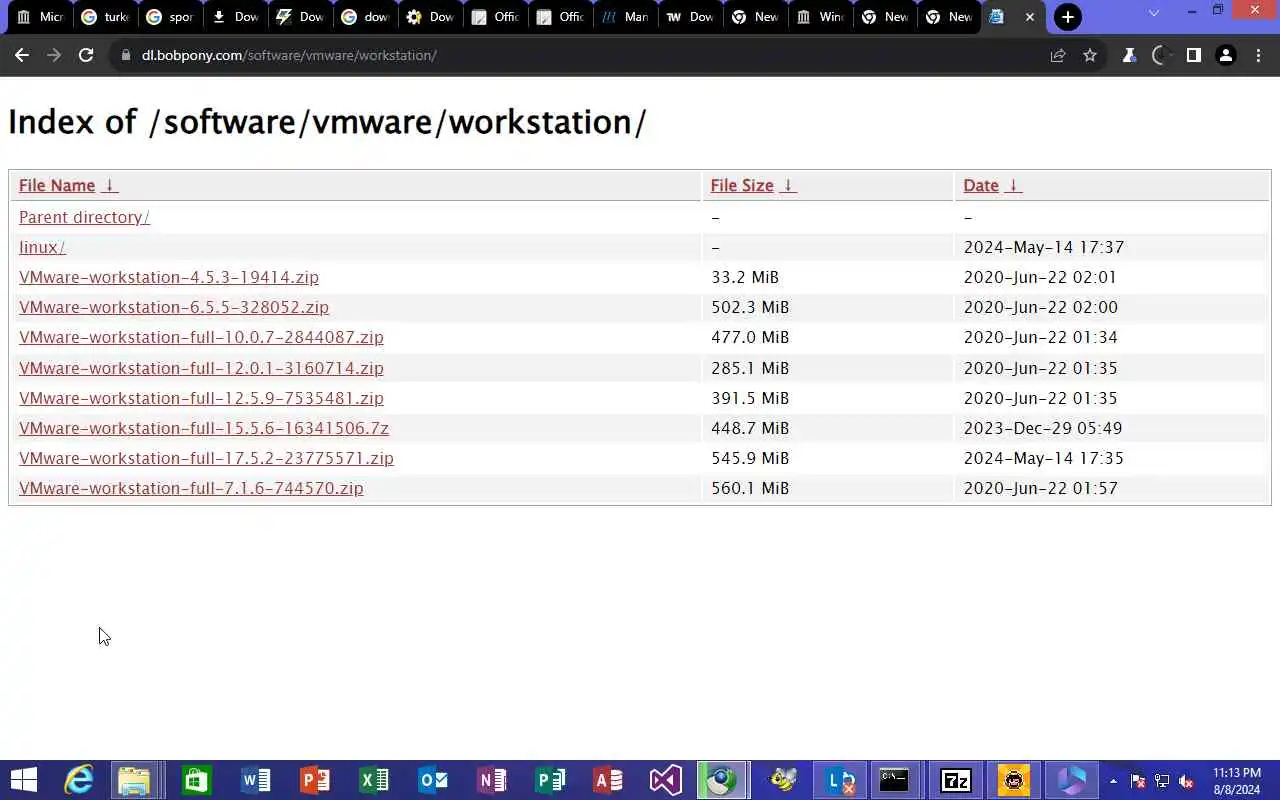Image resolution: width=1280 pixels, height=800 pixels.
Task: Switch to the 'Man' tab
Action: (625, 17)
